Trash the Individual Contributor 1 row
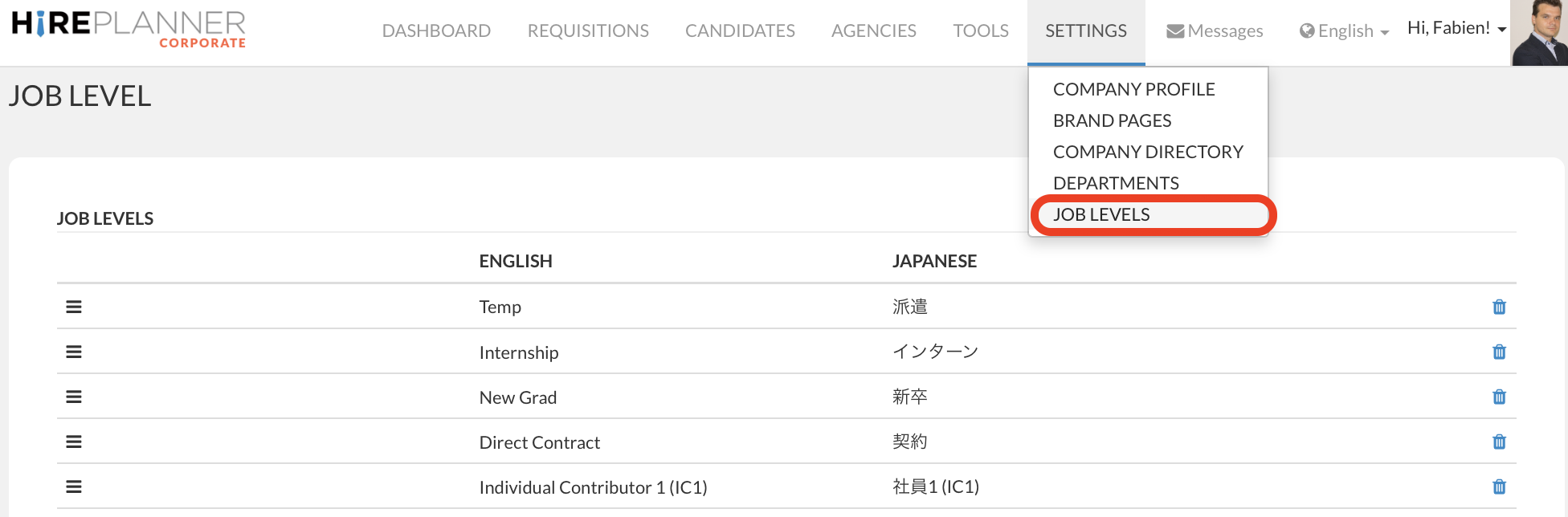1568x517 pixels. (1499, 486)
